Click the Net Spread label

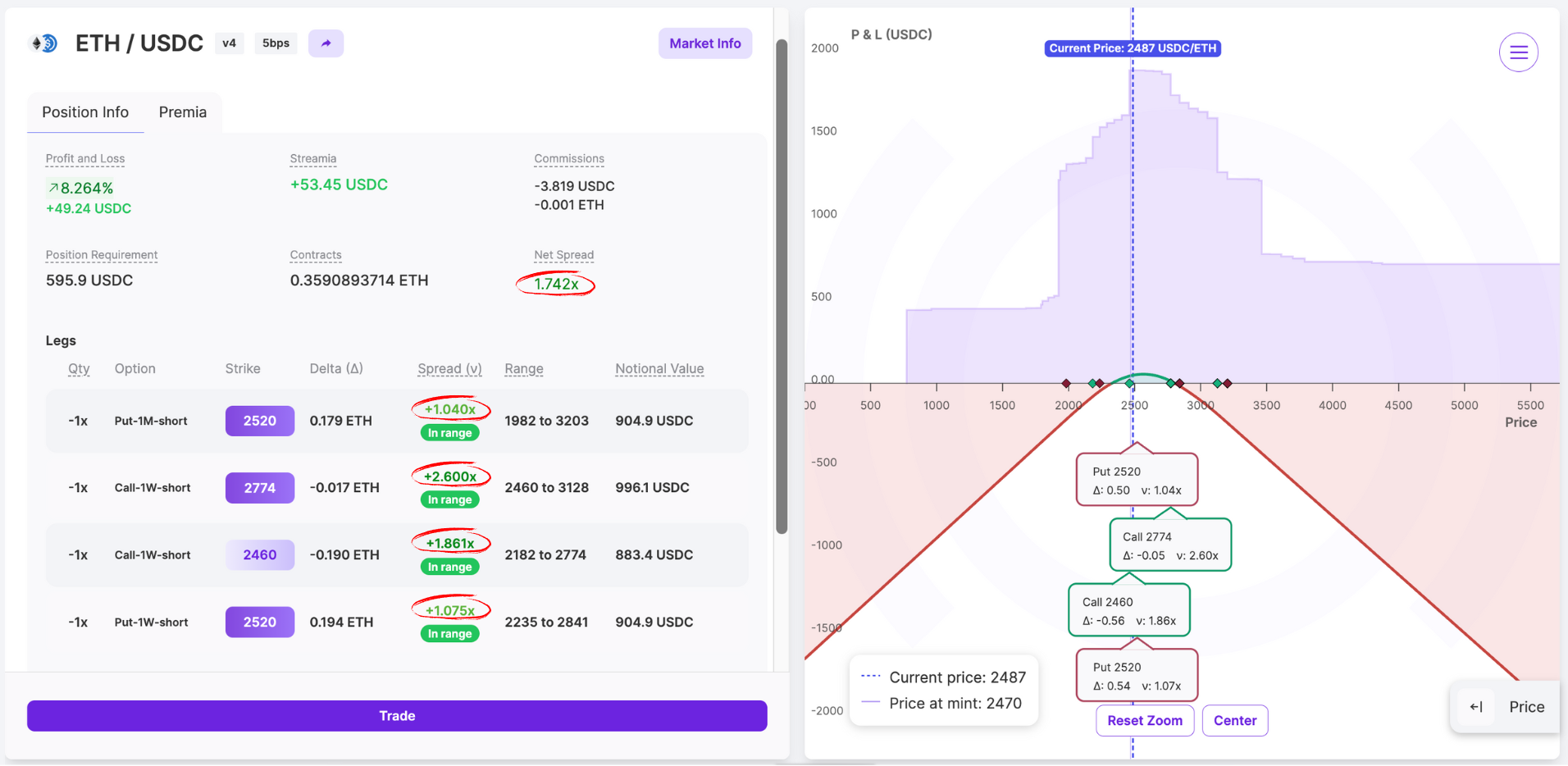click(x=564, y=255)
